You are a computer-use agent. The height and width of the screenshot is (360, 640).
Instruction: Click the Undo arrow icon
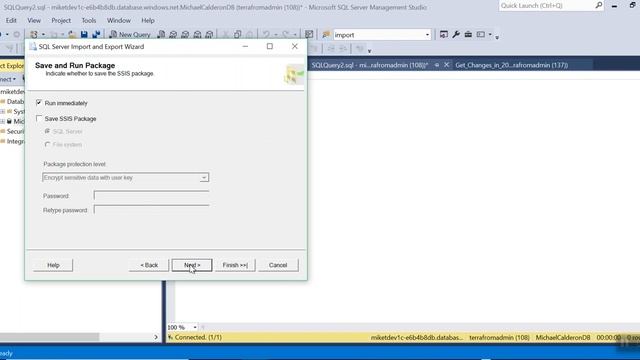266,35
